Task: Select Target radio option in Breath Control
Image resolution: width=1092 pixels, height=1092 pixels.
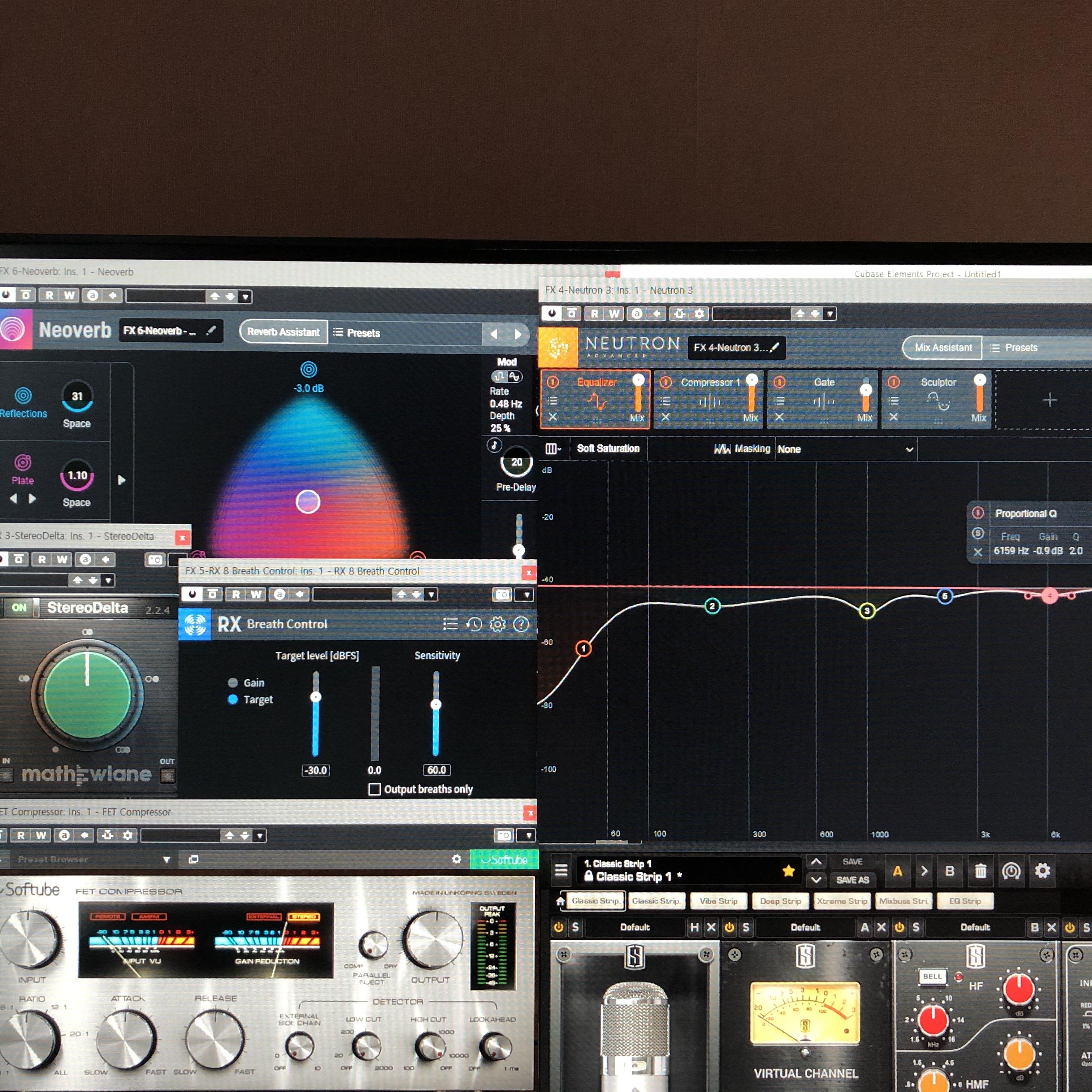Action: point(232,699)
